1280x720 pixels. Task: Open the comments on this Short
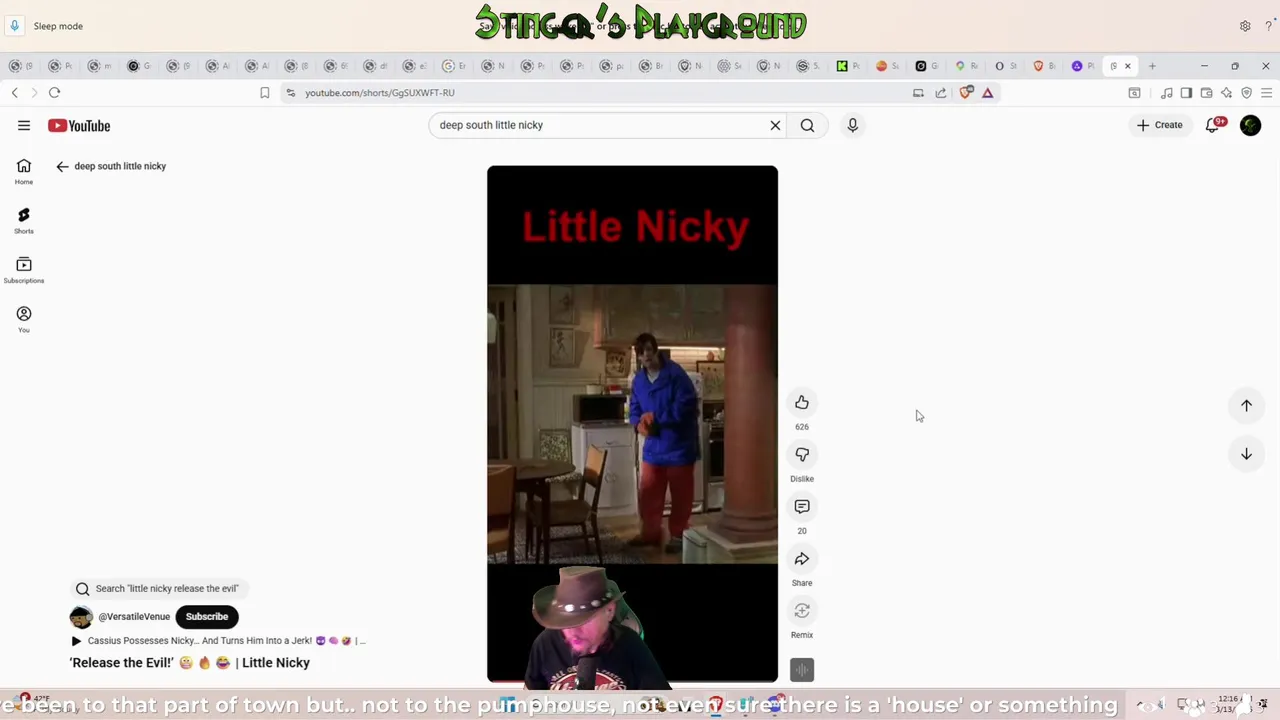click(x=802, y=506)
